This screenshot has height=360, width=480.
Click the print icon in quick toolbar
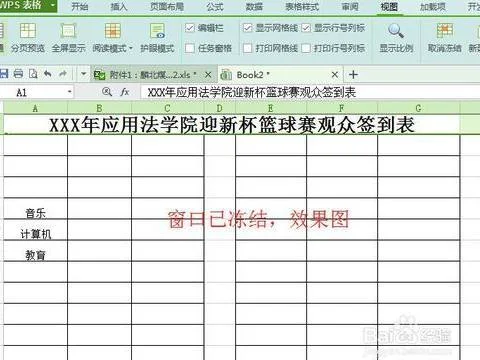18,74
